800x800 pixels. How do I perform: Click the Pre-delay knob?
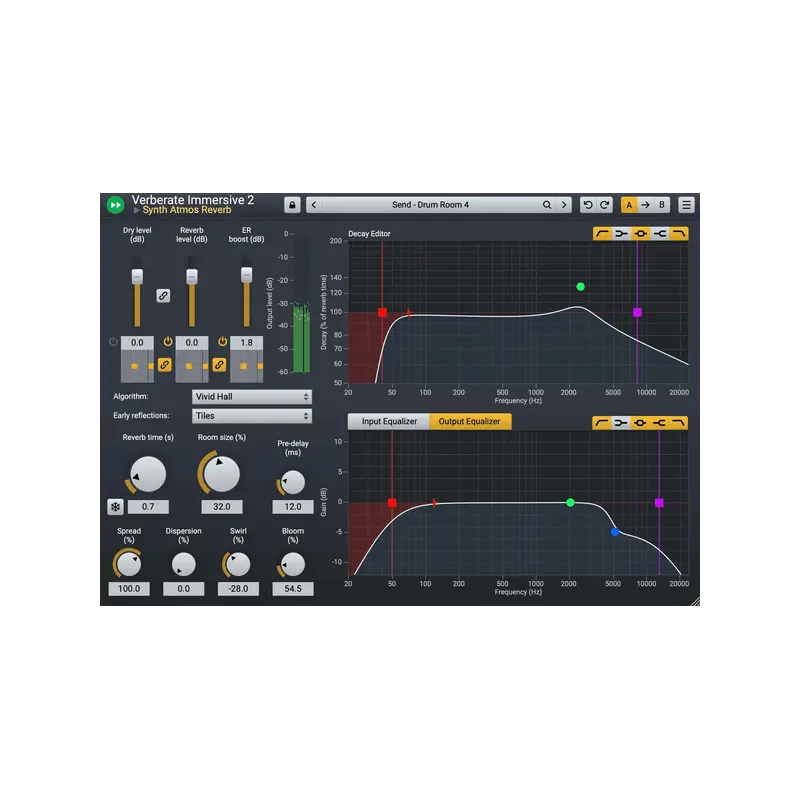pyautogui.click(x=293, y=482)
